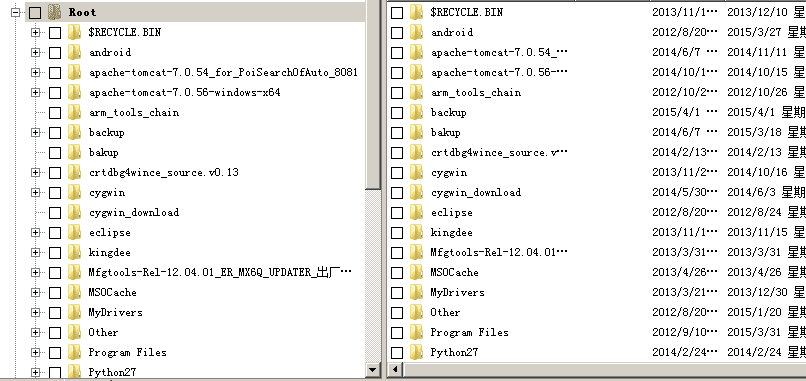The height and width of the screenshot is (381, 806).
Task: Click kingdee folder icon in right list
Action: 416,232
